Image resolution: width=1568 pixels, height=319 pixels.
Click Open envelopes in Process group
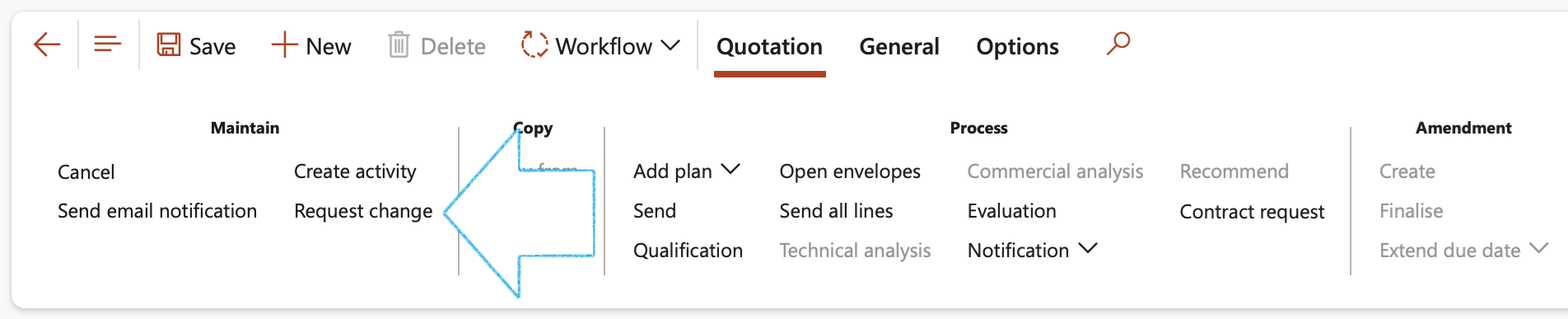click(x=850, y=171)
